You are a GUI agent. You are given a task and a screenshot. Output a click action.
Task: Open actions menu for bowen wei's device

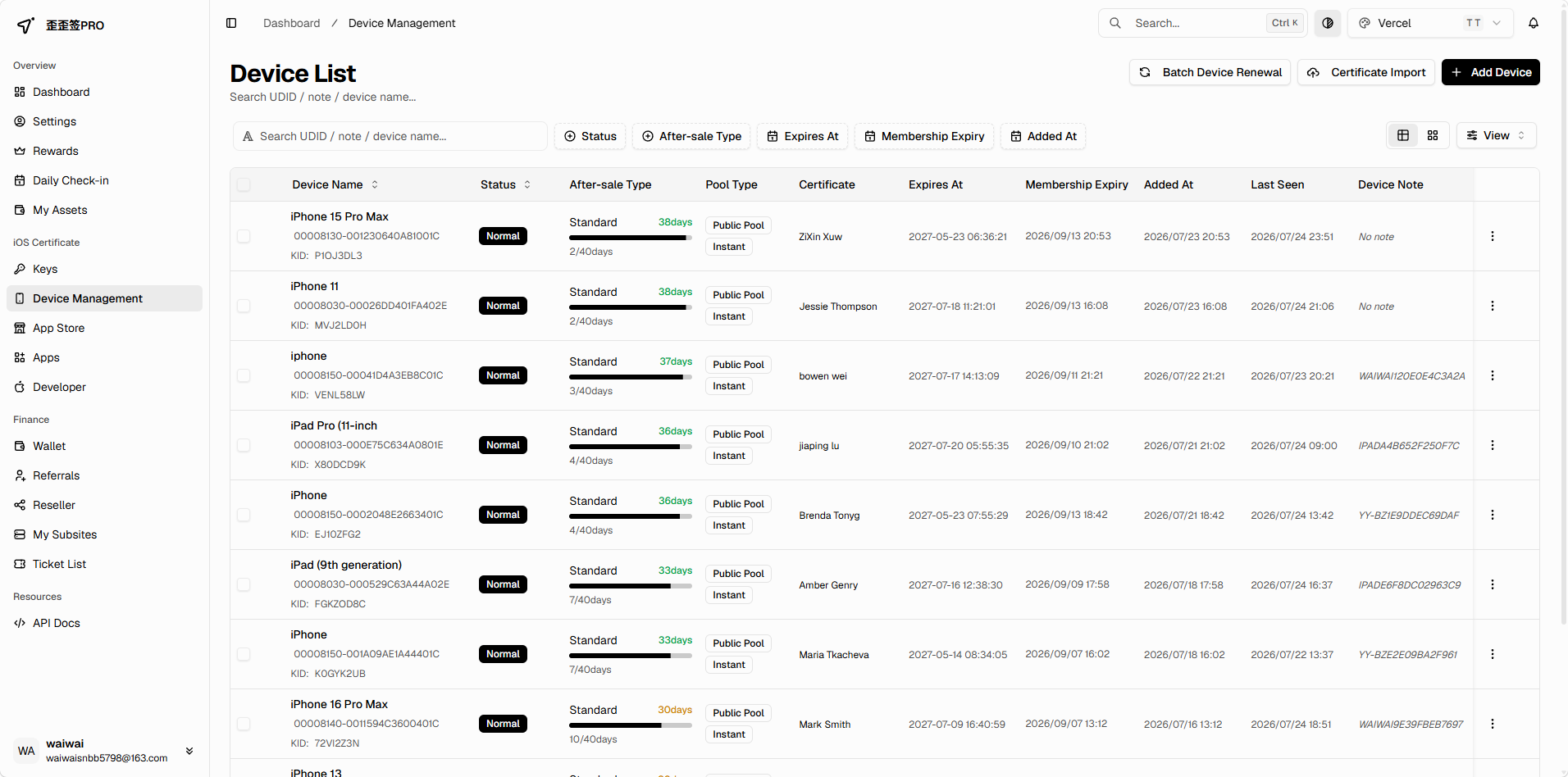(x=1493, y=375)
